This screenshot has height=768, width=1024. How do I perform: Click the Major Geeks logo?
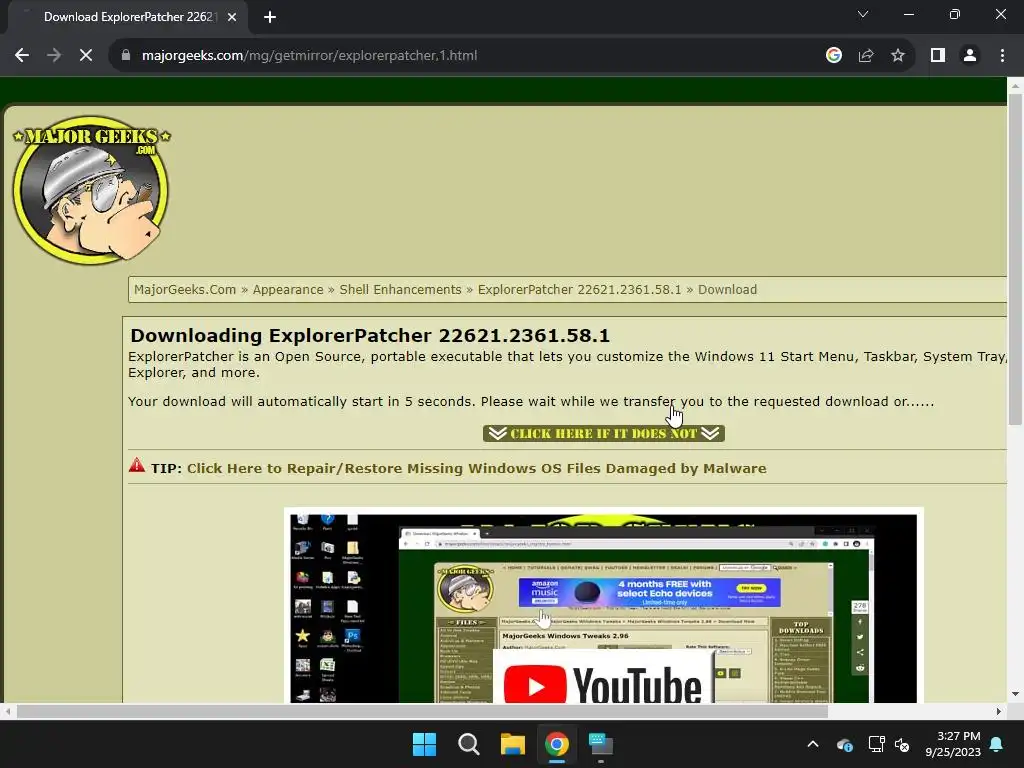tap(91, 190)
